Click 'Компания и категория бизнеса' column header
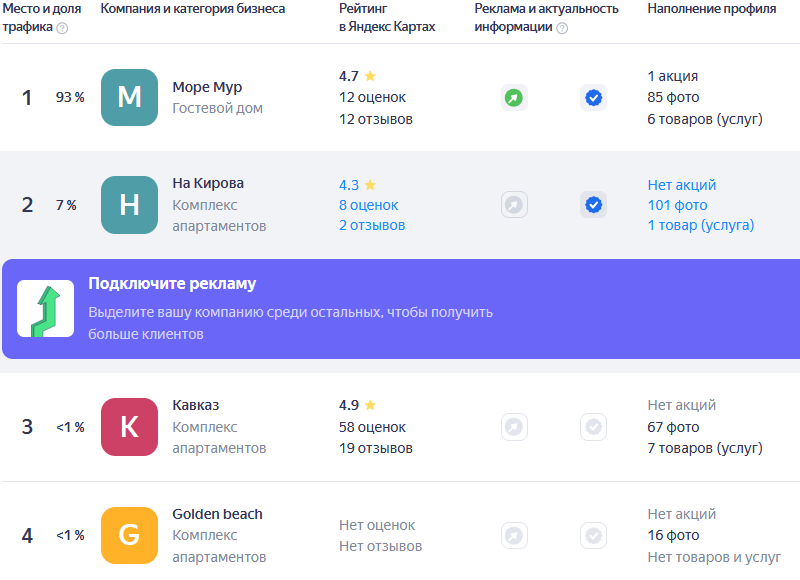This screenshot has height=580, width=800. point(193,9)
